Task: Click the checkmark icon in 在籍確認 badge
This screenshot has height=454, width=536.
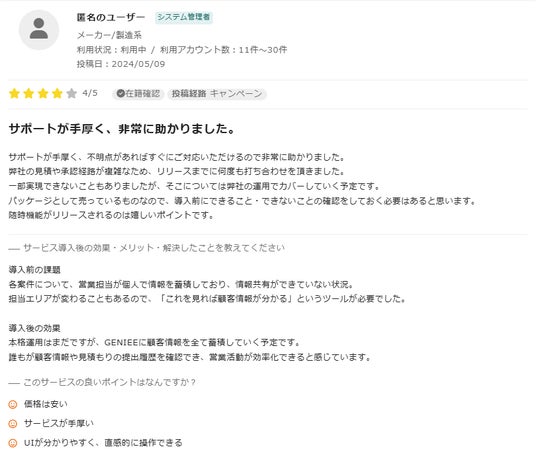Action: coord(120,93)
